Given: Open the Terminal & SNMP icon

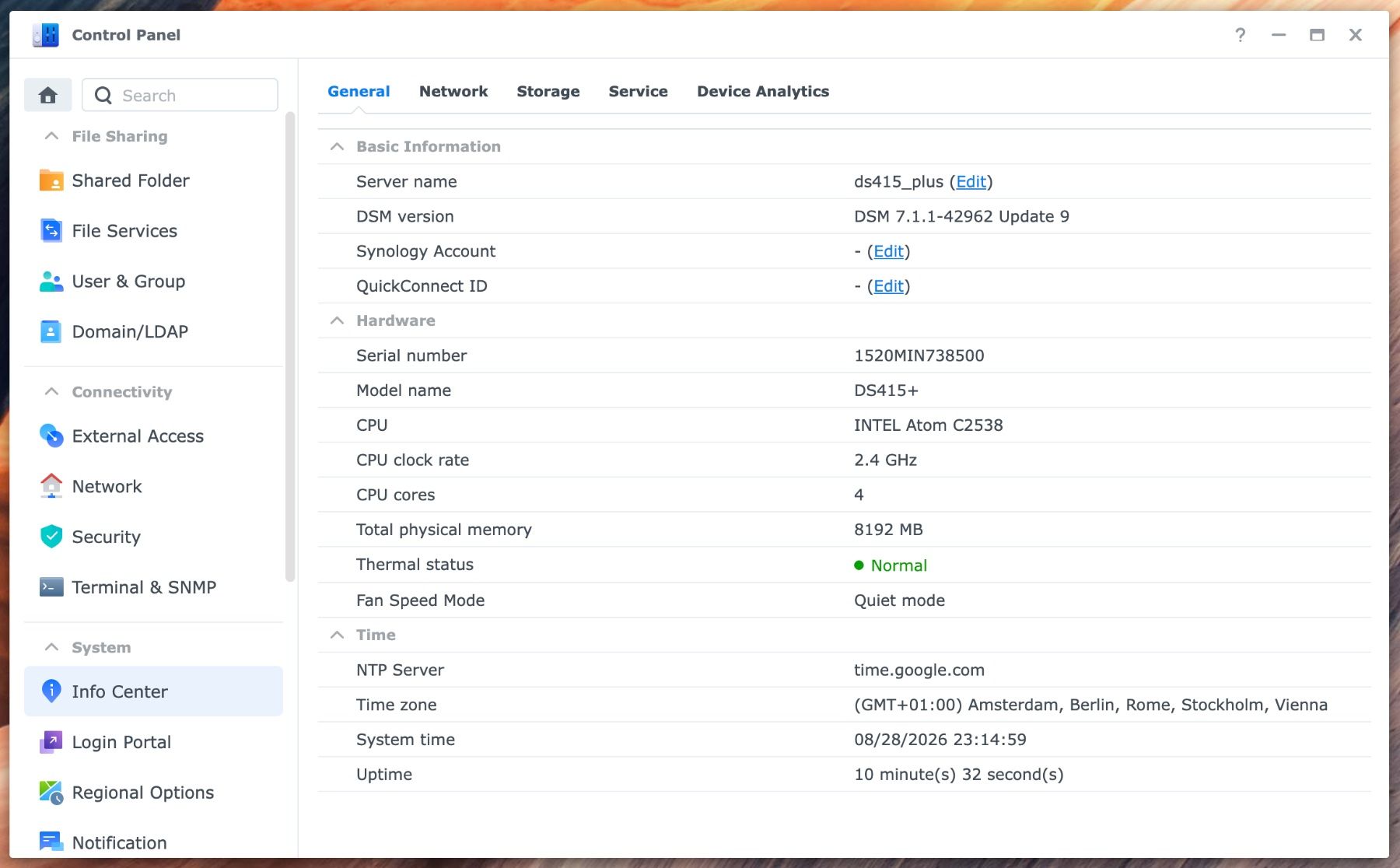Looking at the screenshot, I should [x=51, y=587].
